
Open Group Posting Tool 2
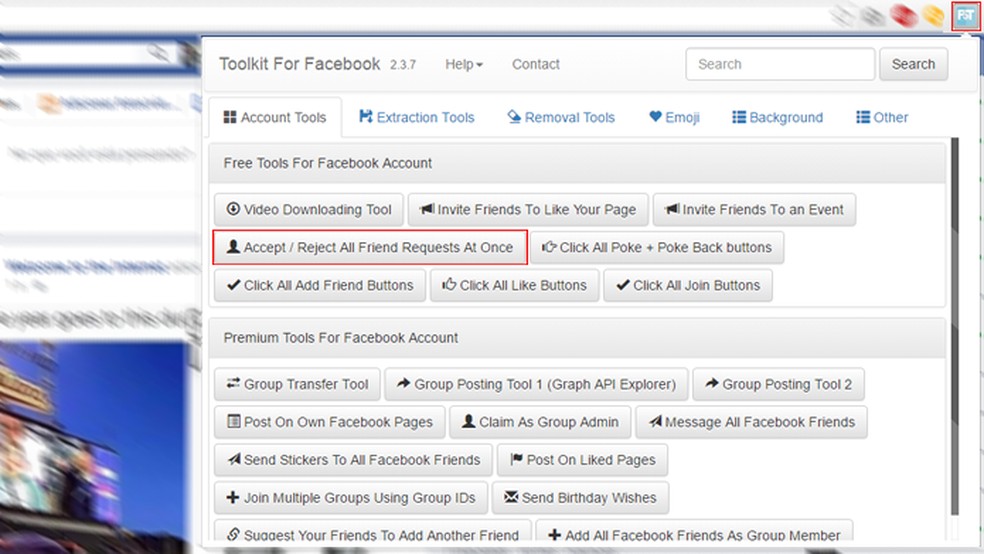click(778, 384)
